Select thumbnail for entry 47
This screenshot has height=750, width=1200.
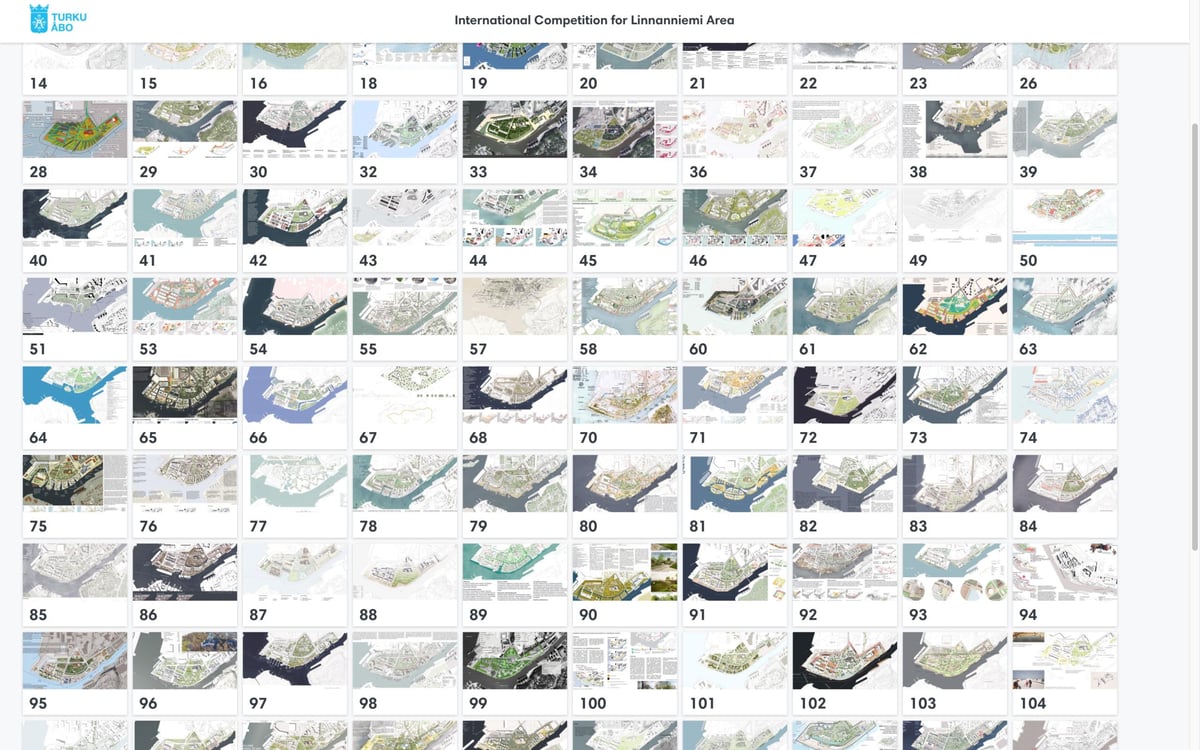pyautogui.click(x=844, y=217)
